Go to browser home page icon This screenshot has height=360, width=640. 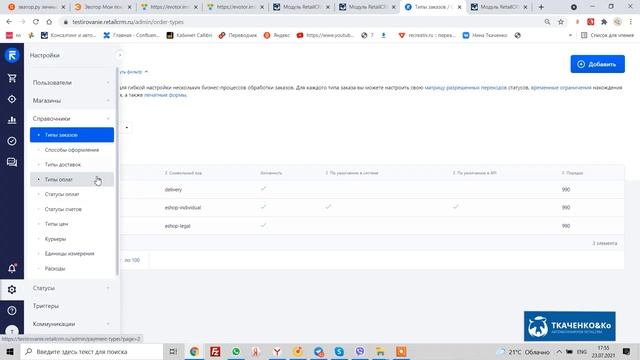point(49,22)
